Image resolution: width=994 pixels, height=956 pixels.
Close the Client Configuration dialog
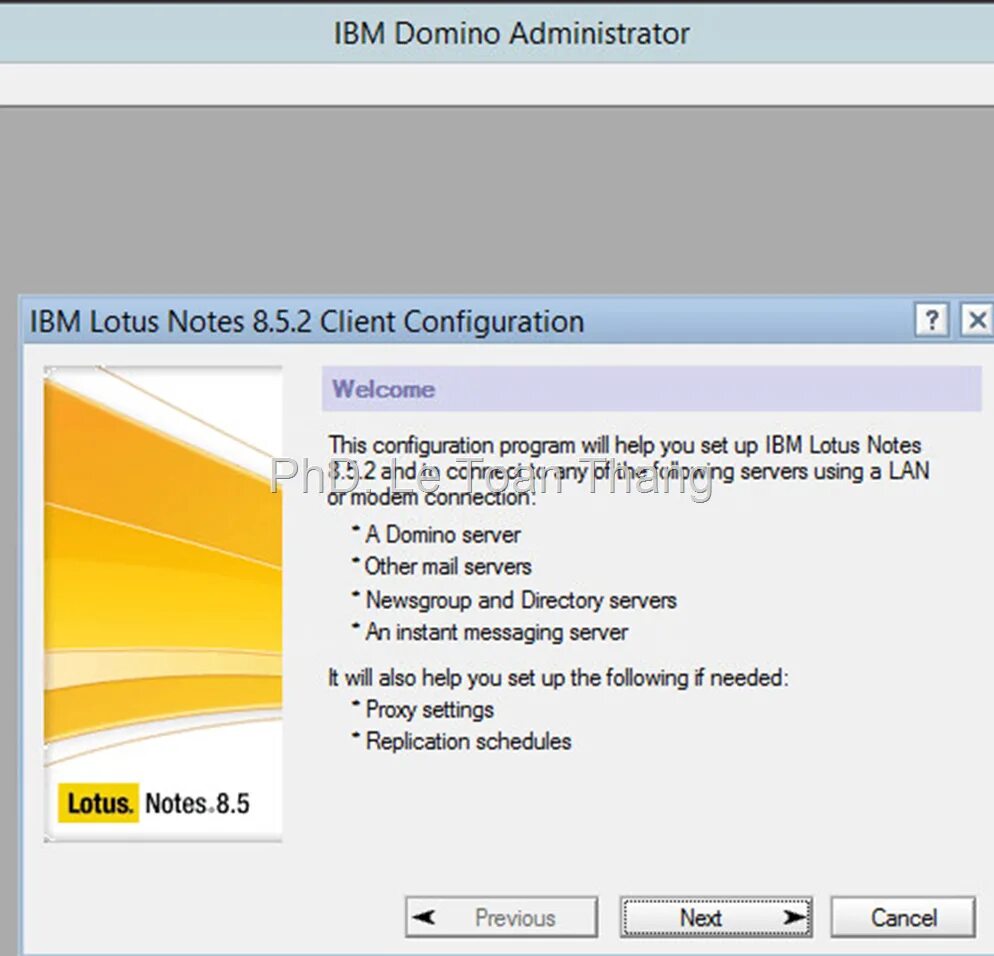coord(977,320)
